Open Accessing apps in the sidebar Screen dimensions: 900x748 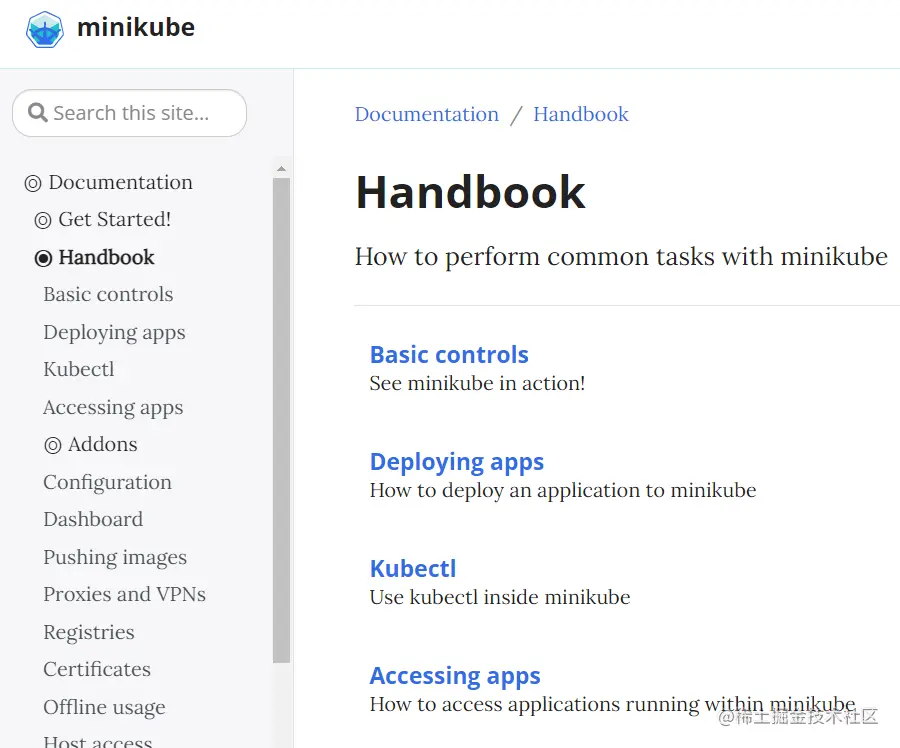(113, 408)
